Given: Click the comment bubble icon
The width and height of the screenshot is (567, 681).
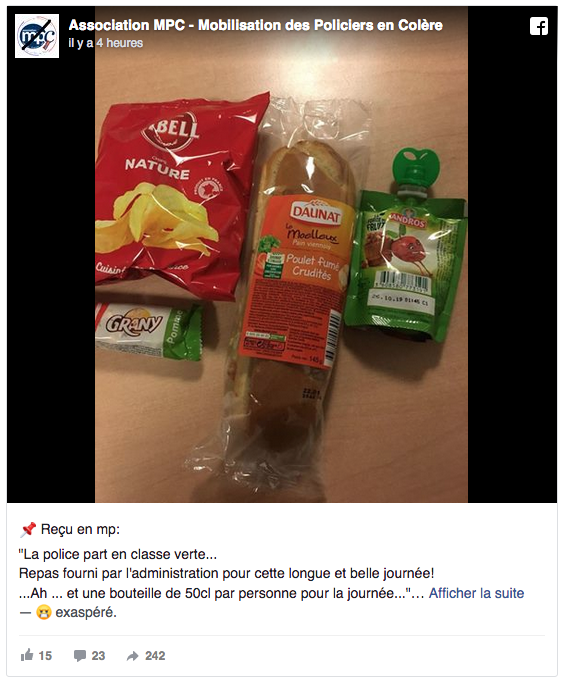Looking at the screenshot, I should pos(80,655).
